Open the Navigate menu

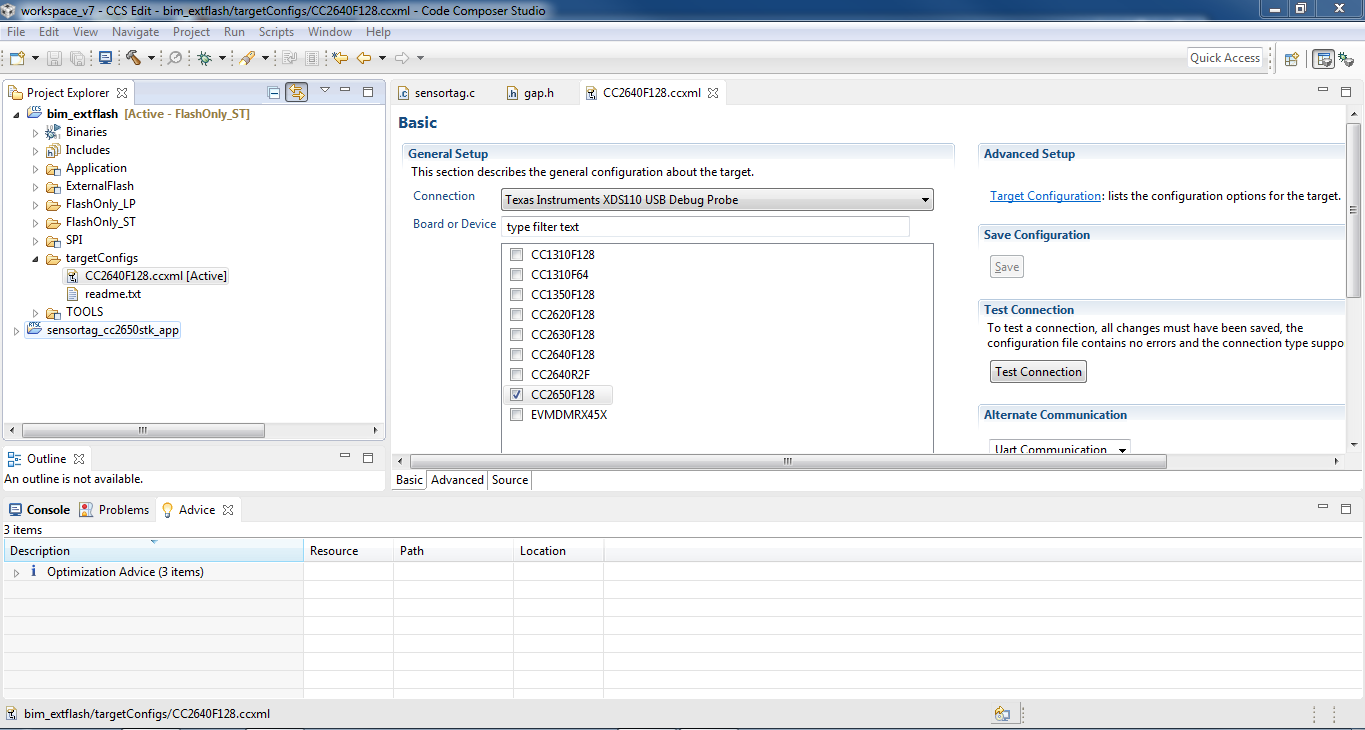(x=135, y=32)
